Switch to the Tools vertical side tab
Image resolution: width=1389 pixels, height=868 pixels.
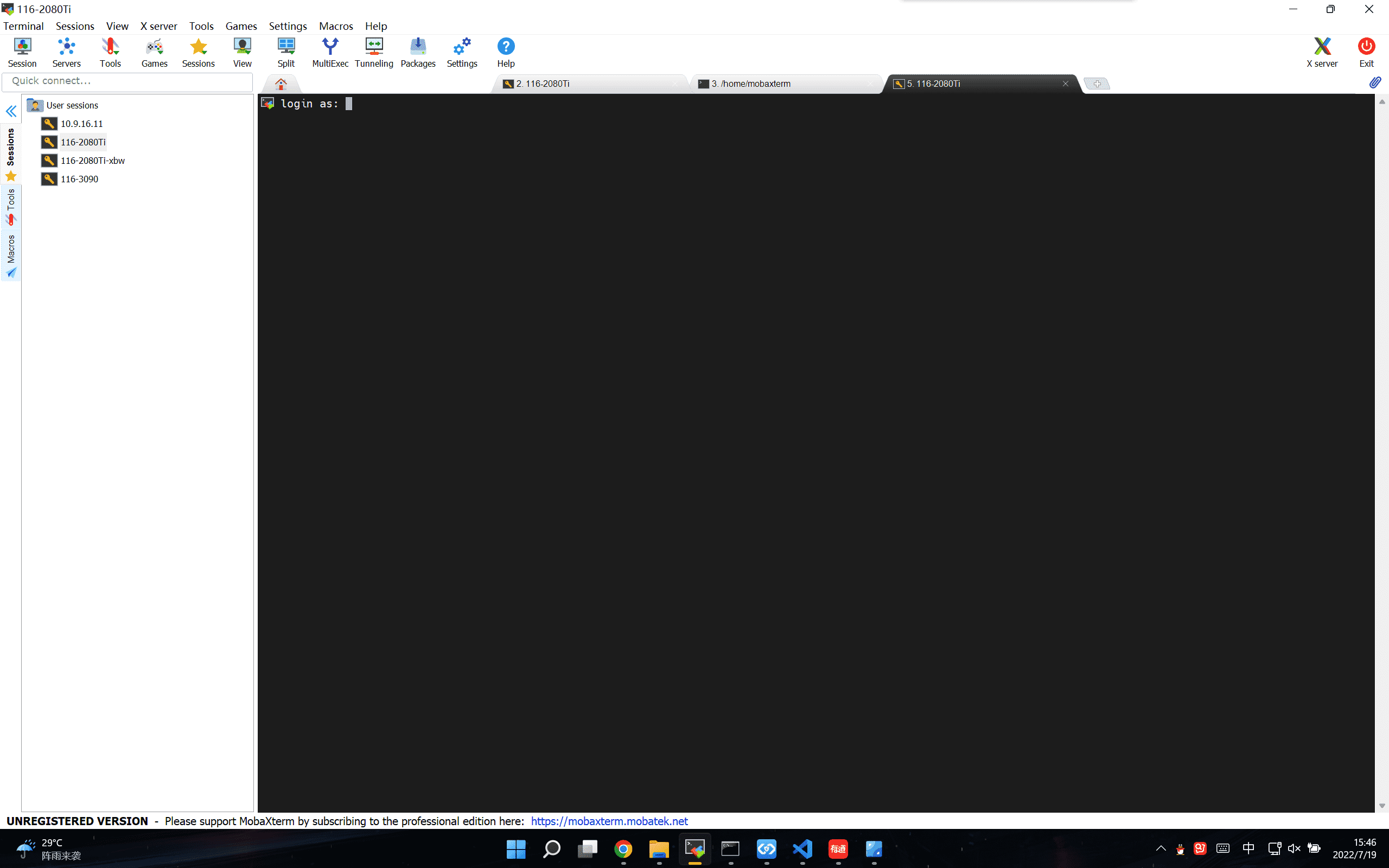(x=11, y=207)
